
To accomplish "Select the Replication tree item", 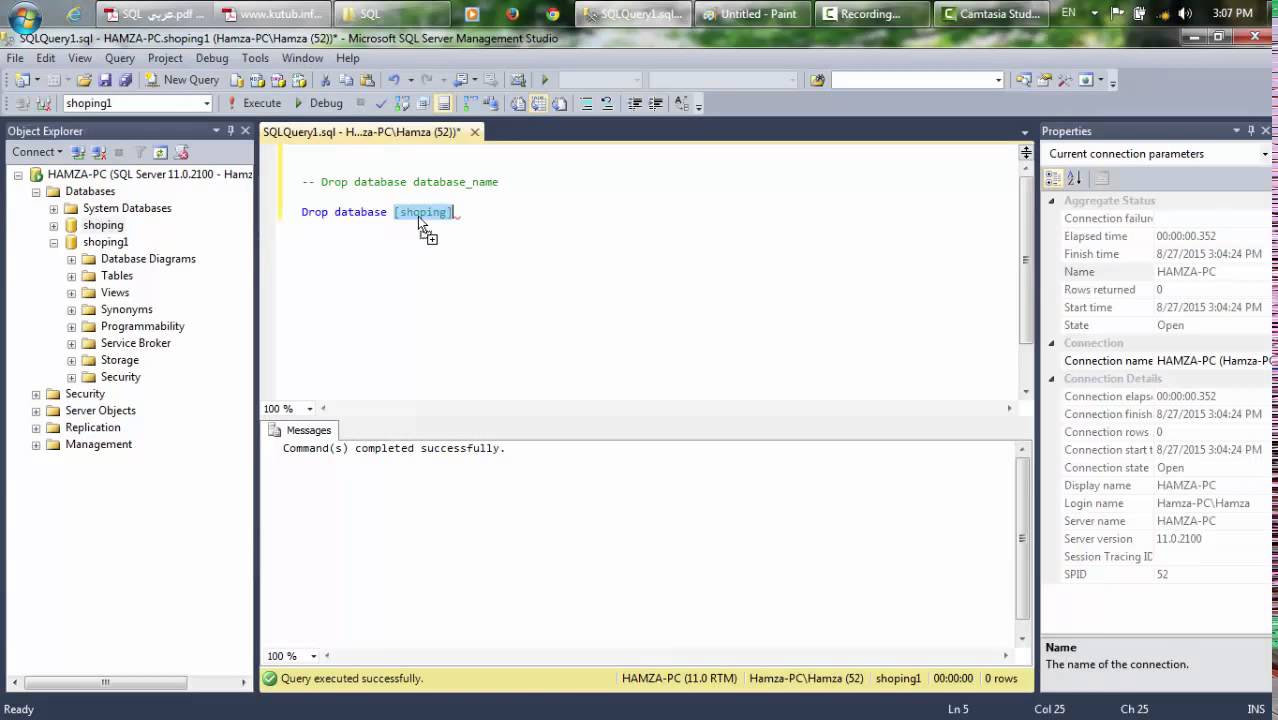I will [93, 427].
